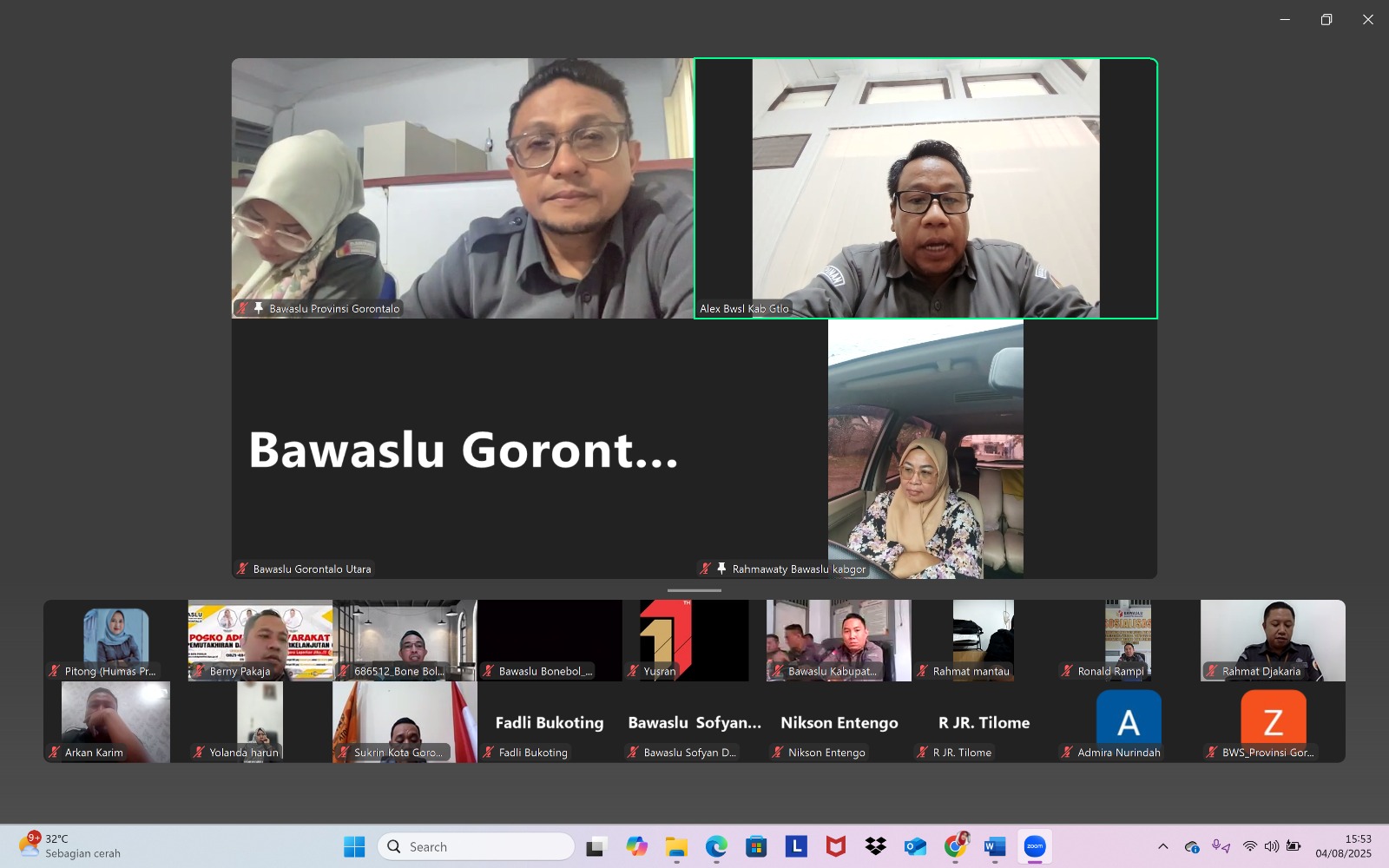Open the clock and date flyout
The height and width of the screenshot is (868, 1389).
1343,846
